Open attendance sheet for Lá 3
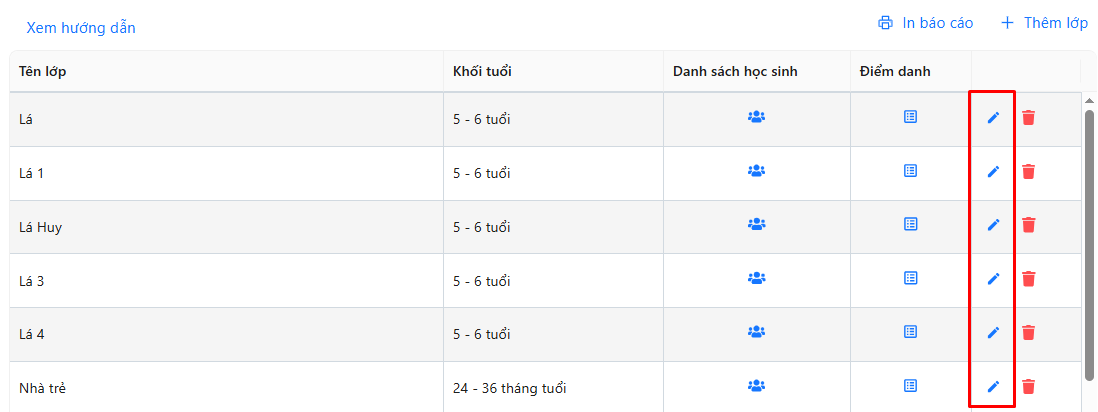 (x=910, y=278)
